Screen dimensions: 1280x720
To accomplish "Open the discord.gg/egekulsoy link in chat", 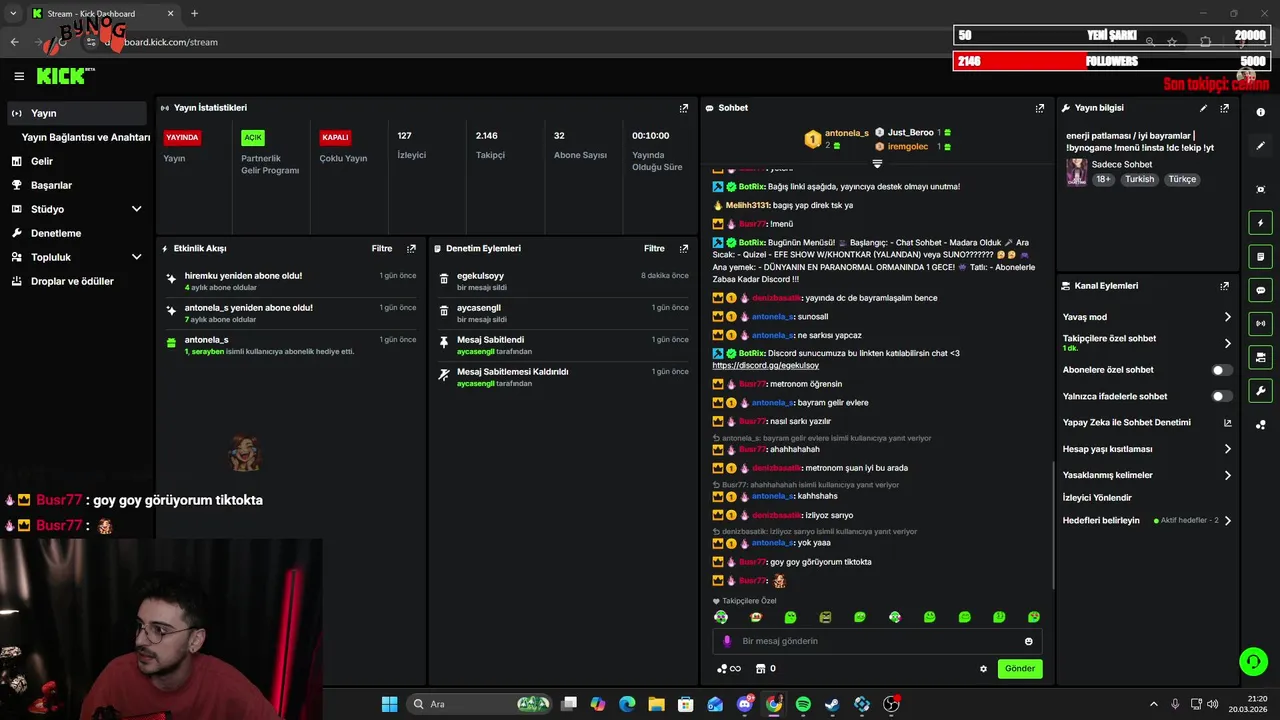I will [765, 365].
